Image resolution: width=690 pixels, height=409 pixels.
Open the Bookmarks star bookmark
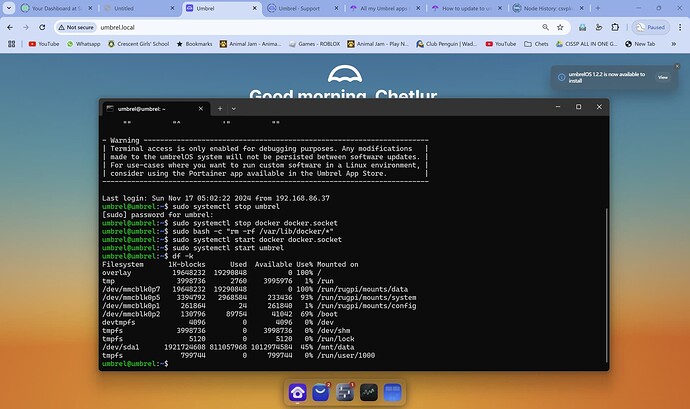pos(194,44)
